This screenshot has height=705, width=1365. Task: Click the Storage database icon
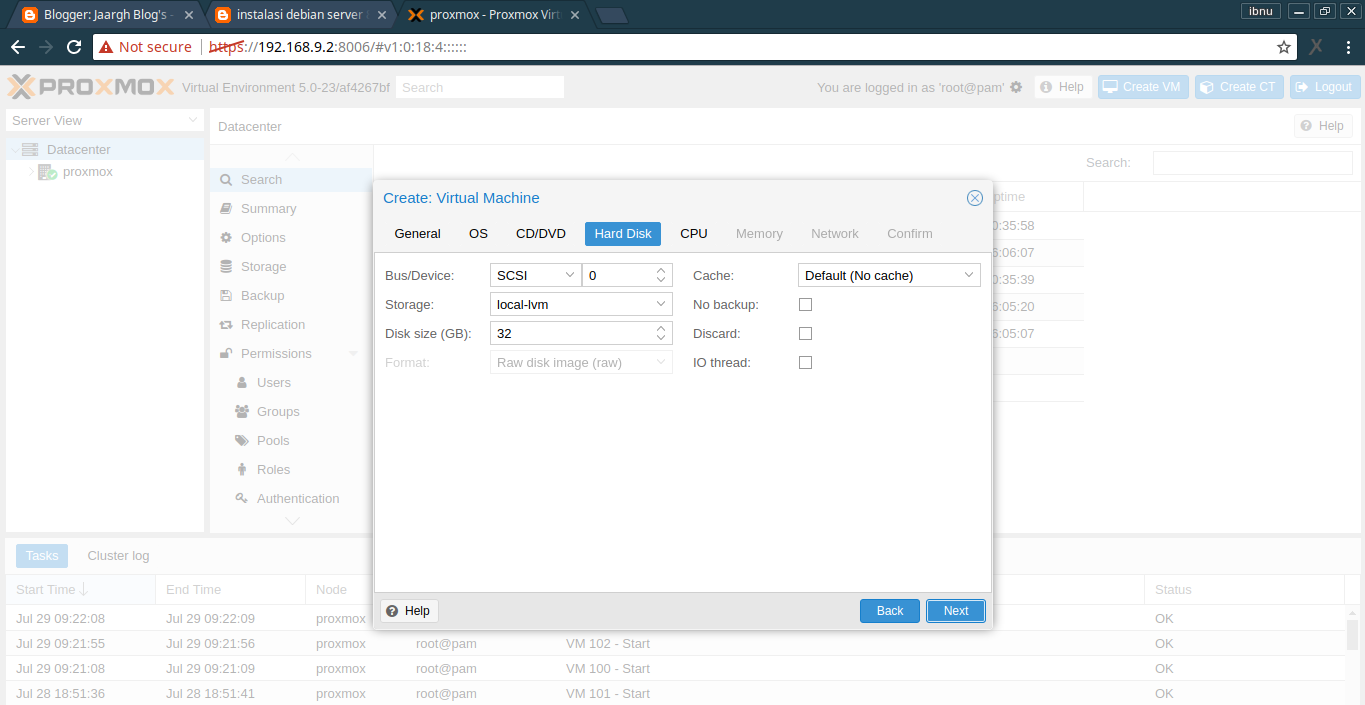tap(227, 267)
